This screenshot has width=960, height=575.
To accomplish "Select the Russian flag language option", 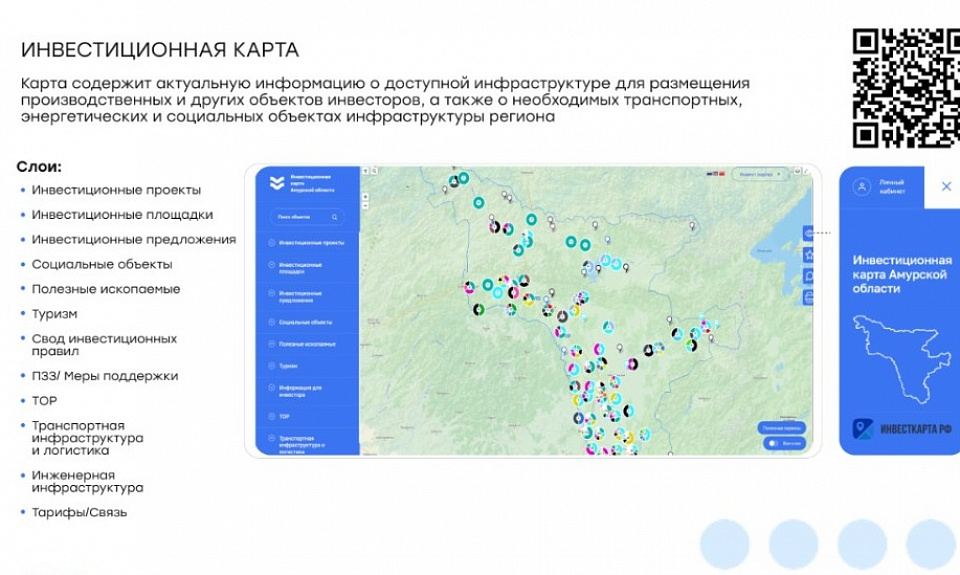I will (x=710, y=174).
